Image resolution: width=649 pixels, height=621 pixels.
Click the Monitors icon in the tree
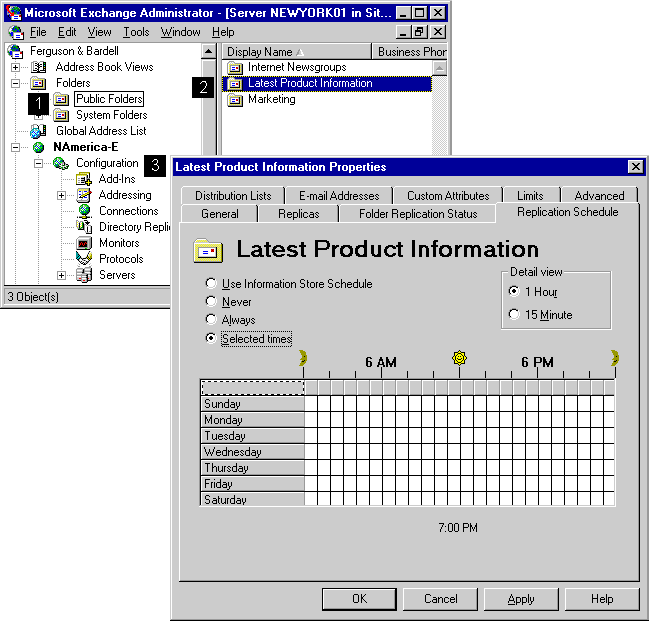(x=84, y=243)
